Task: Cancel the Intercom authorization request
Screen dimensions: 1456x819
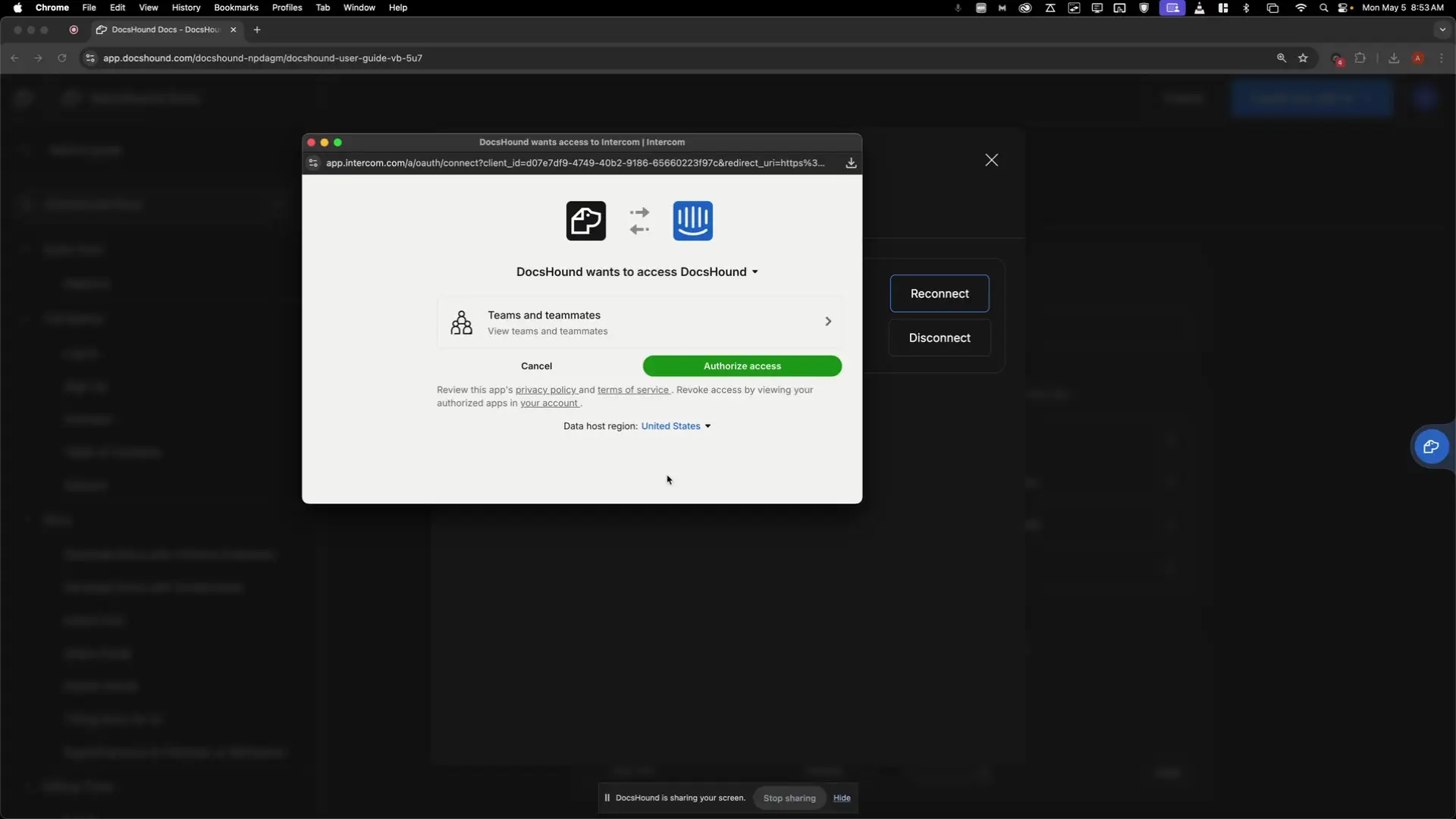Action: point(536,366)
